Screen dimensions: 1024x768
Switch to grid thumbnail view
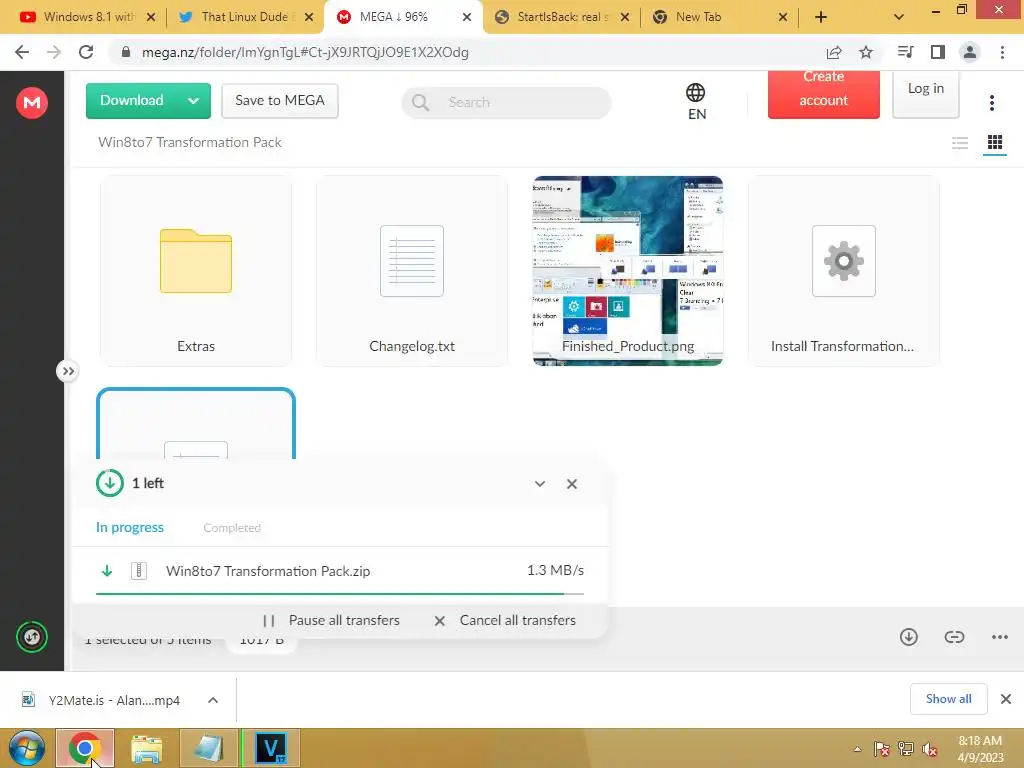click(x=995, y=142)
